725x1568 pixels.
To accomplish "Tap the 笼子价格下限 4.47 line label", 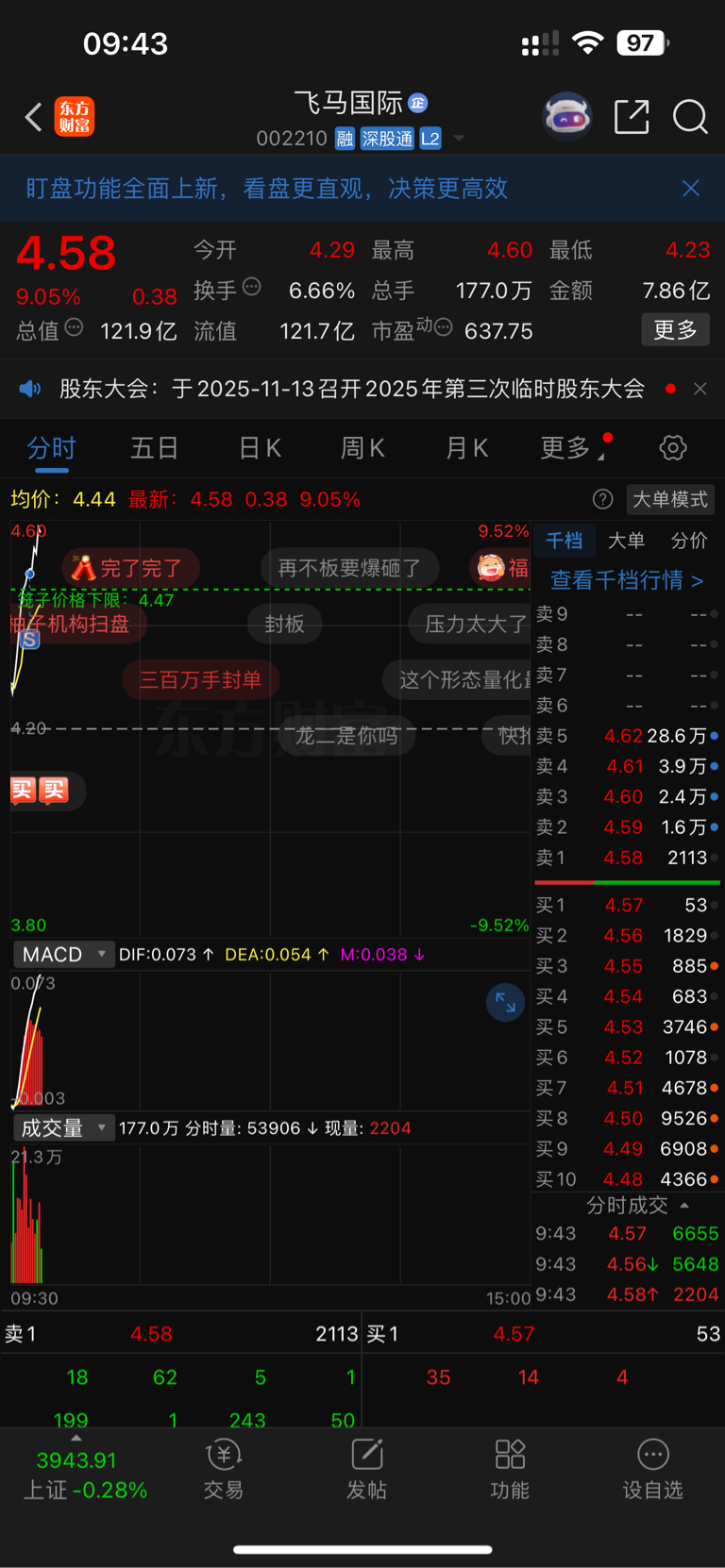I will click(95, 600).
